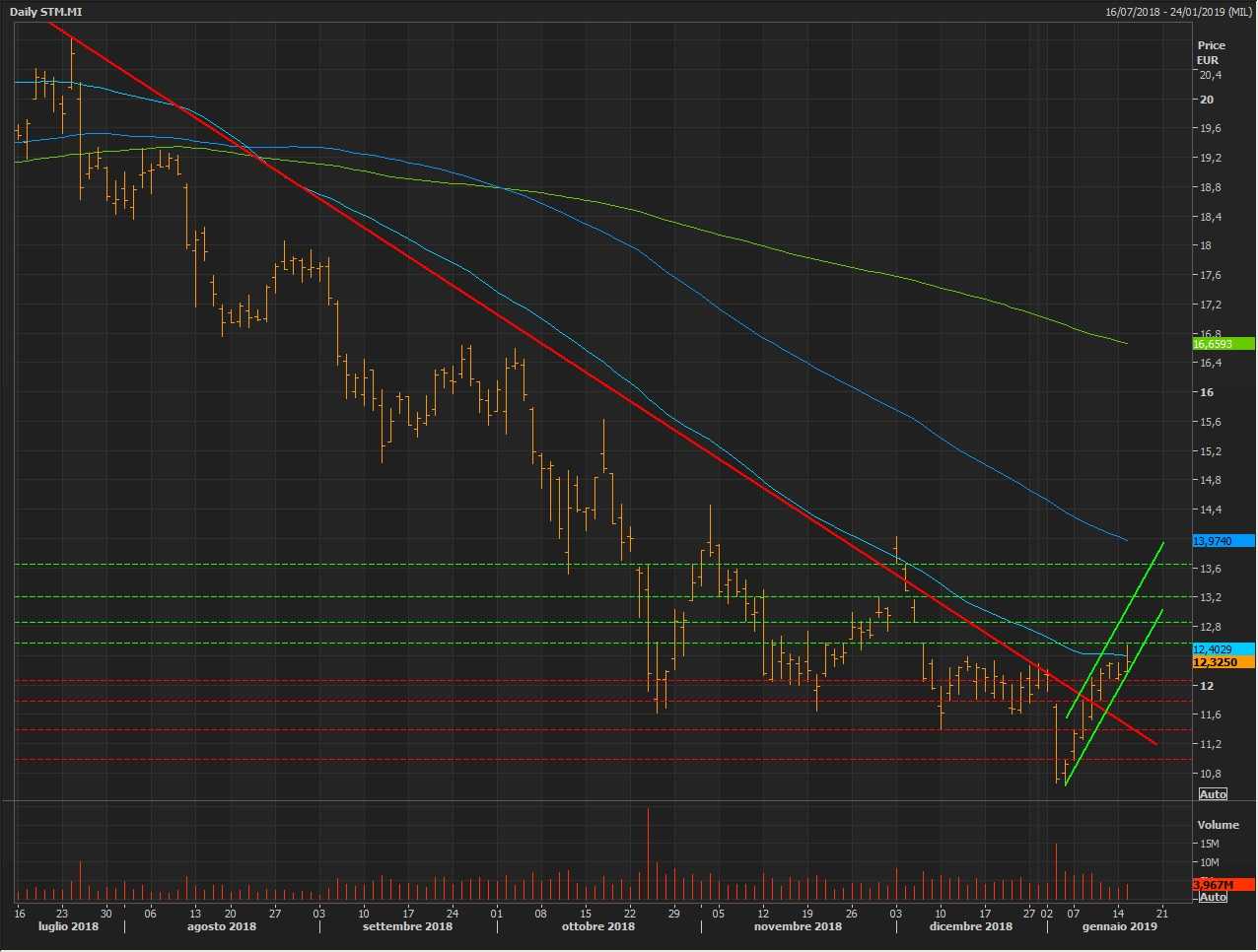Click the Price EUR axis label

point(1211,52)
